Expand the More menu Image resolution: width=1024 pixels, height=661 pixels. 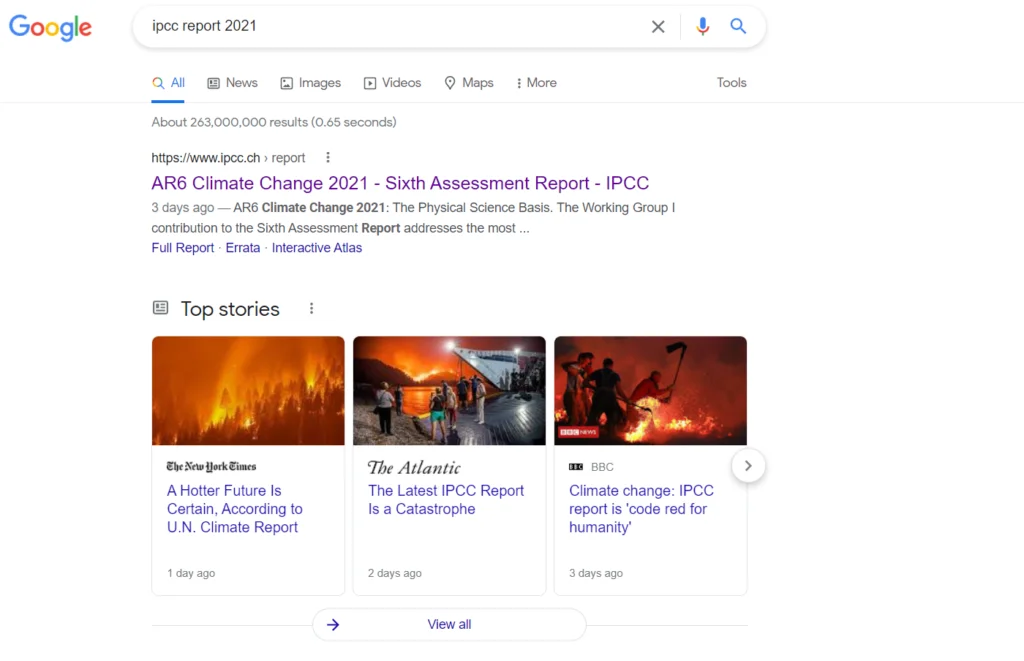[536, 83]
